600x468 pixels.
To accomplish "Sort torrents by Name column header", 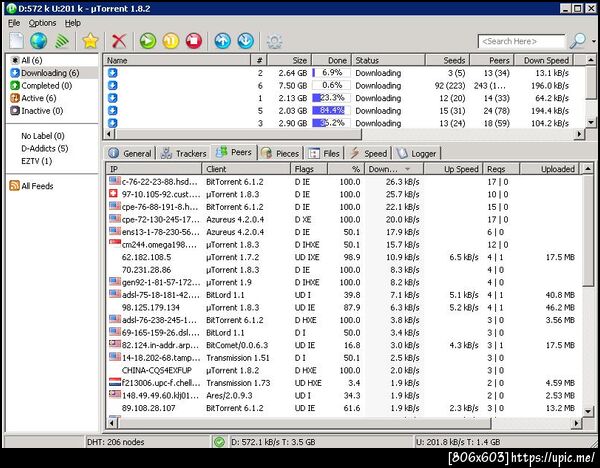I will click(177, 60).
